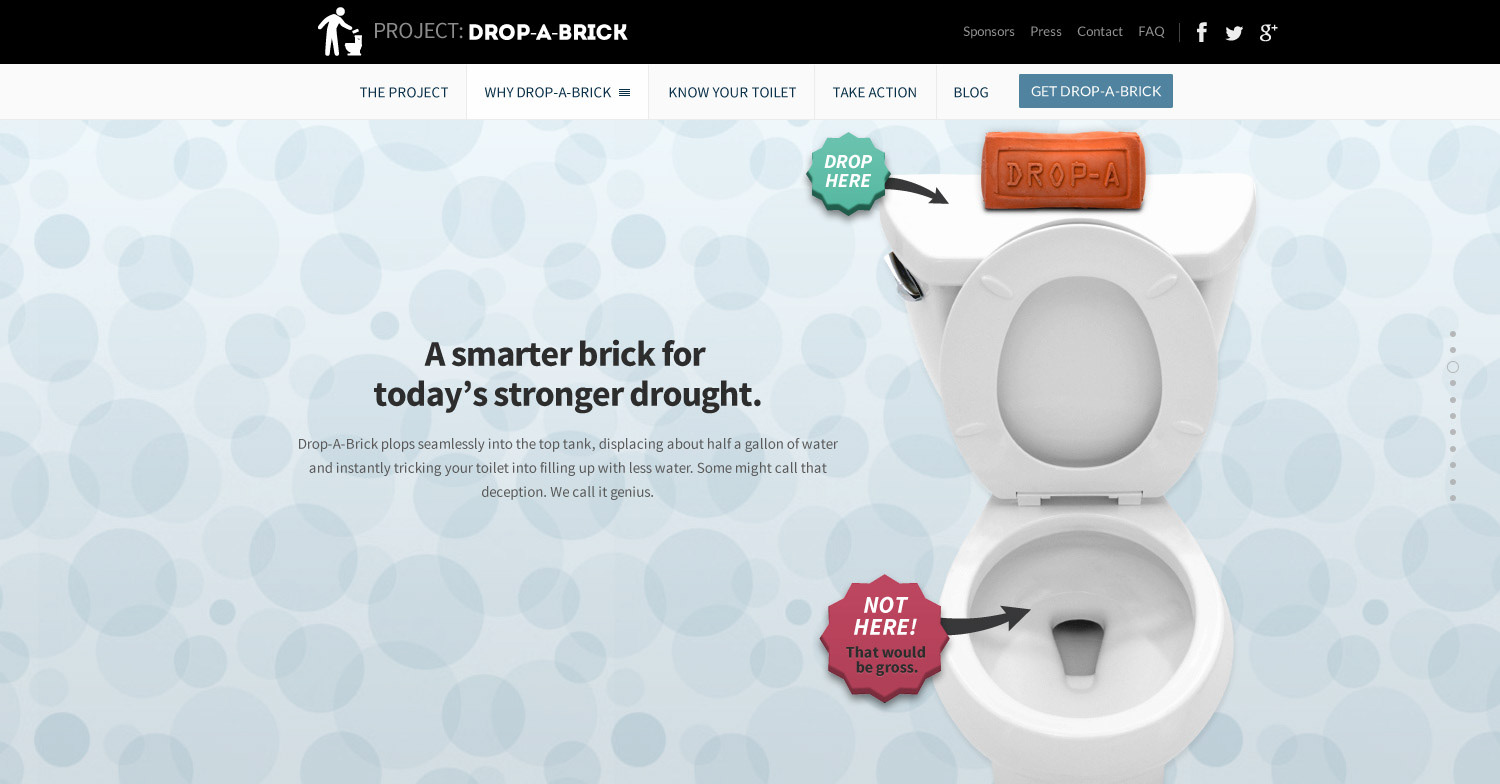This screenshot has width=1500, height=784.
Task: Expand the Why Drop-A-Brick submenu icon
Action: (624, 92)
